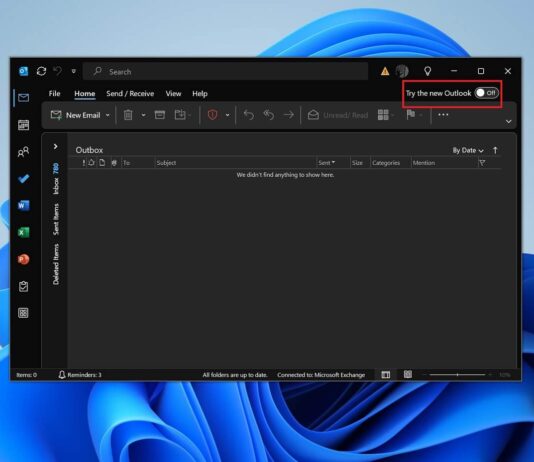Open more ribbon commands ellipsis
This screenshot has height=462, width=534.
pos(443,115)
